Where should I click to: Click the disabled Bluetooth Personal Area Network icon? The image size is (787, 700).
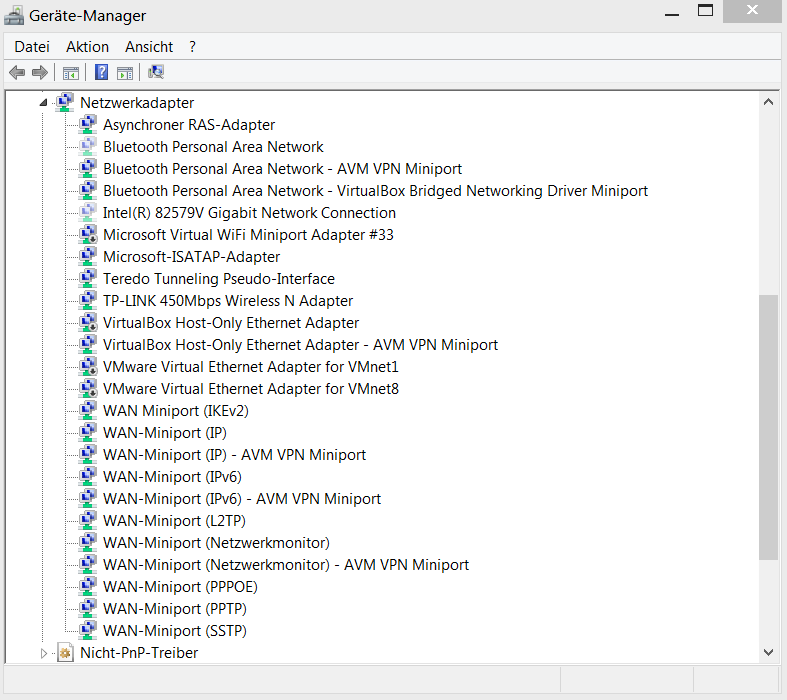pos(88,147)
